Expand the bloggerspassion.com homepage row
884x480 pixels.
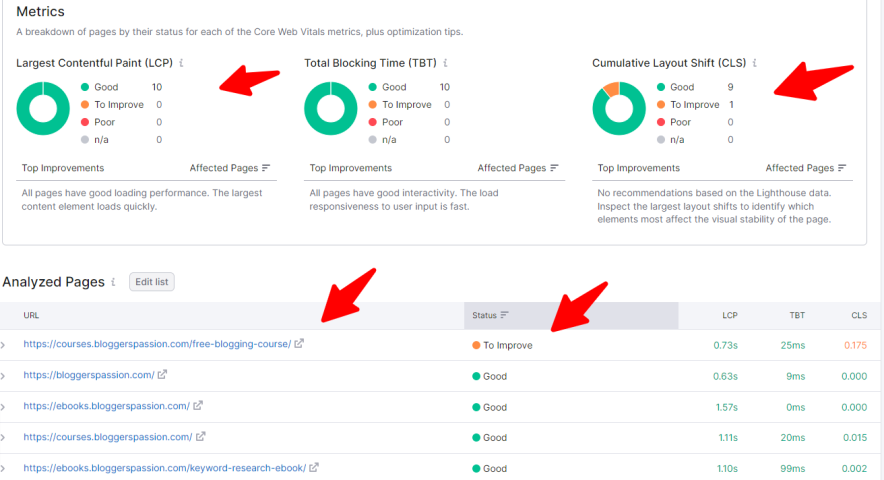[x=5, y=376]
